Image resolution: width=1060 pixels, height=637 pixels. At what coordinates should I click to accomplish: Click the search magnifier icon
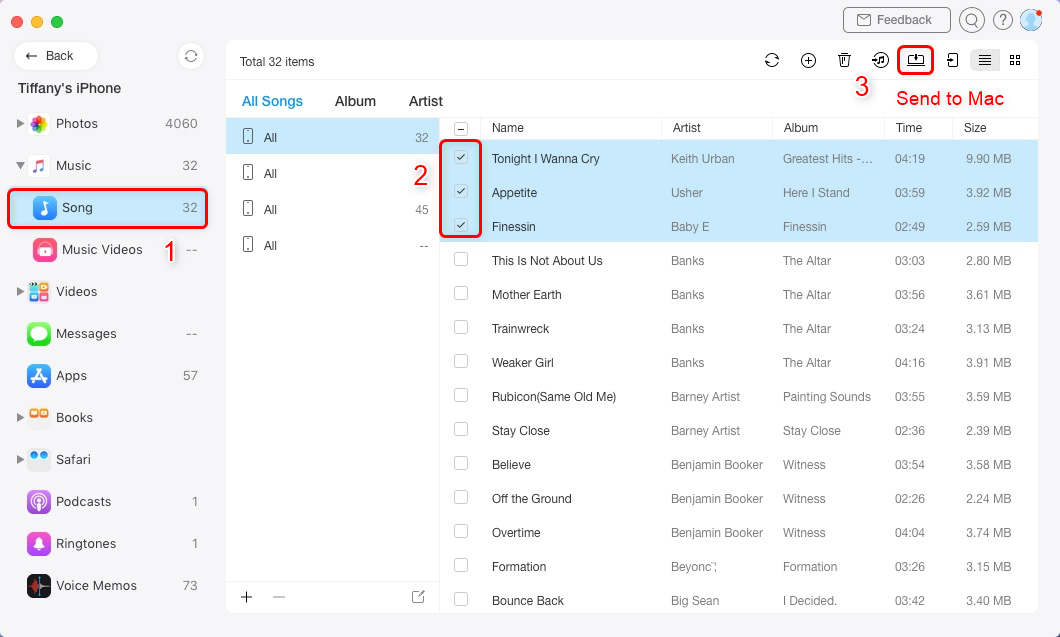point(971,20)
